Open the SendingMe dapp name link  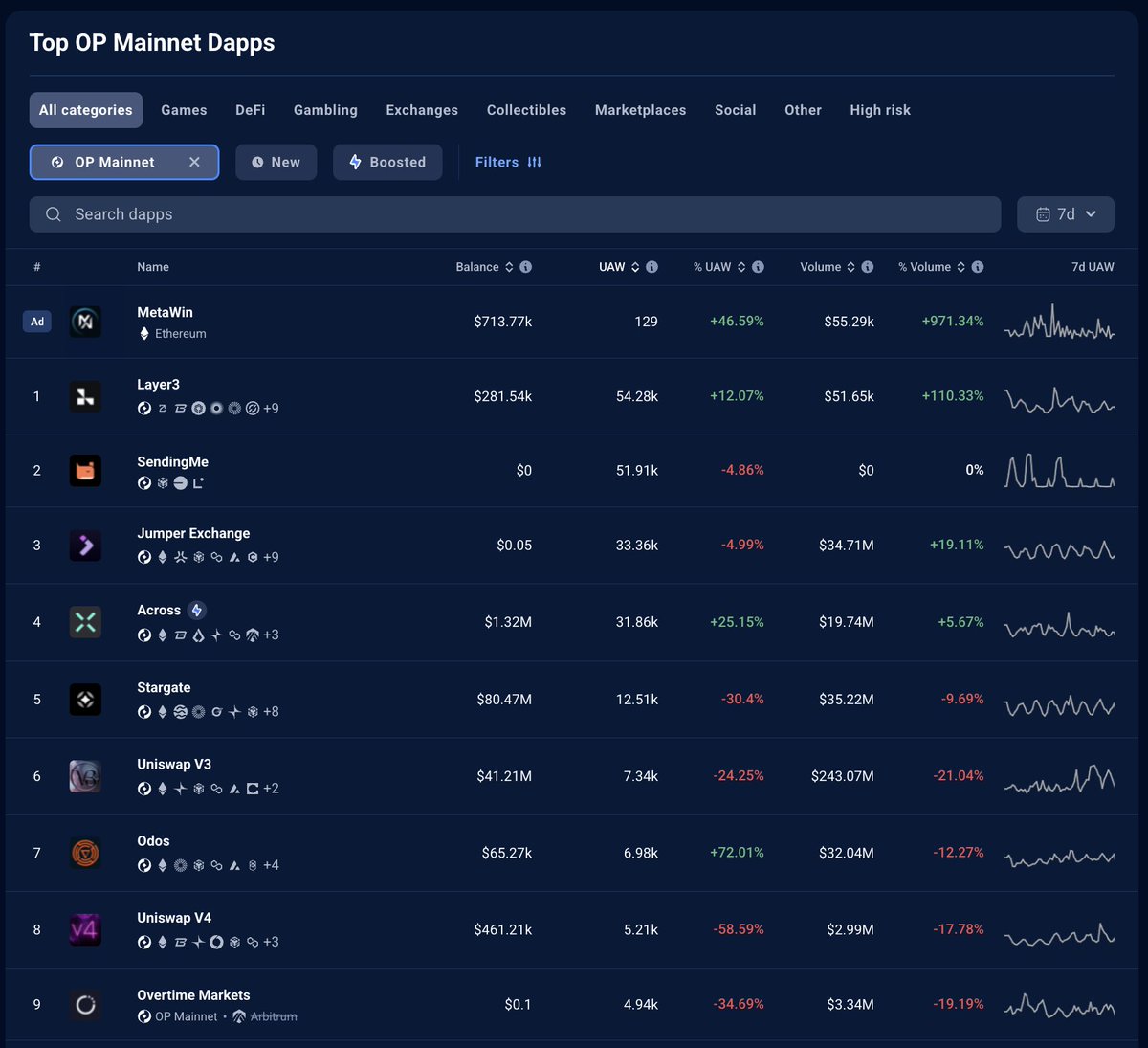[x=172, y=462]
